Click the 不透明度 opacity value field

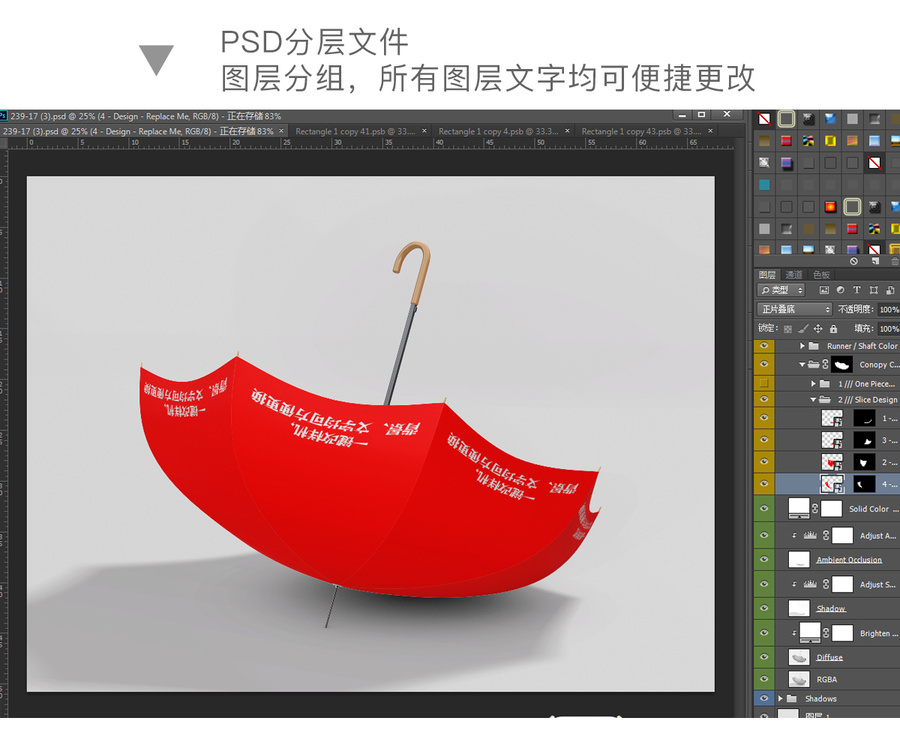click(x=889, y=309)
